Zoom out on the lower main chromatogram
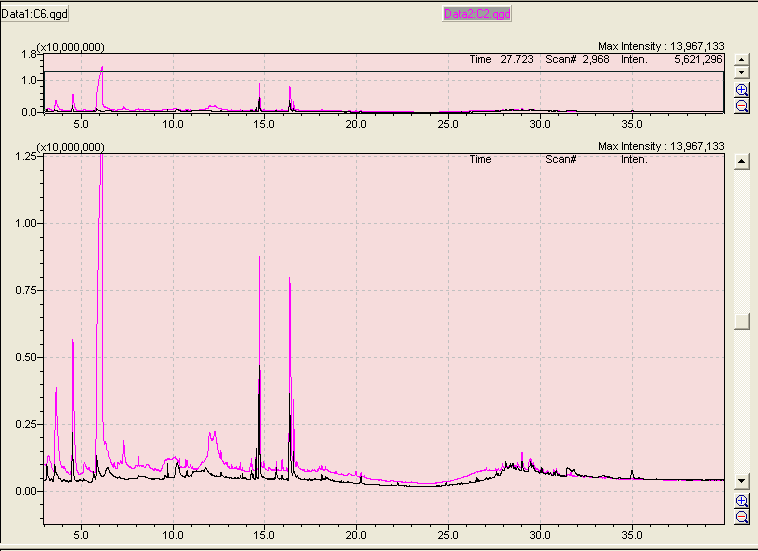Screen dimensions: 758x551 click(x=742, y=517)
